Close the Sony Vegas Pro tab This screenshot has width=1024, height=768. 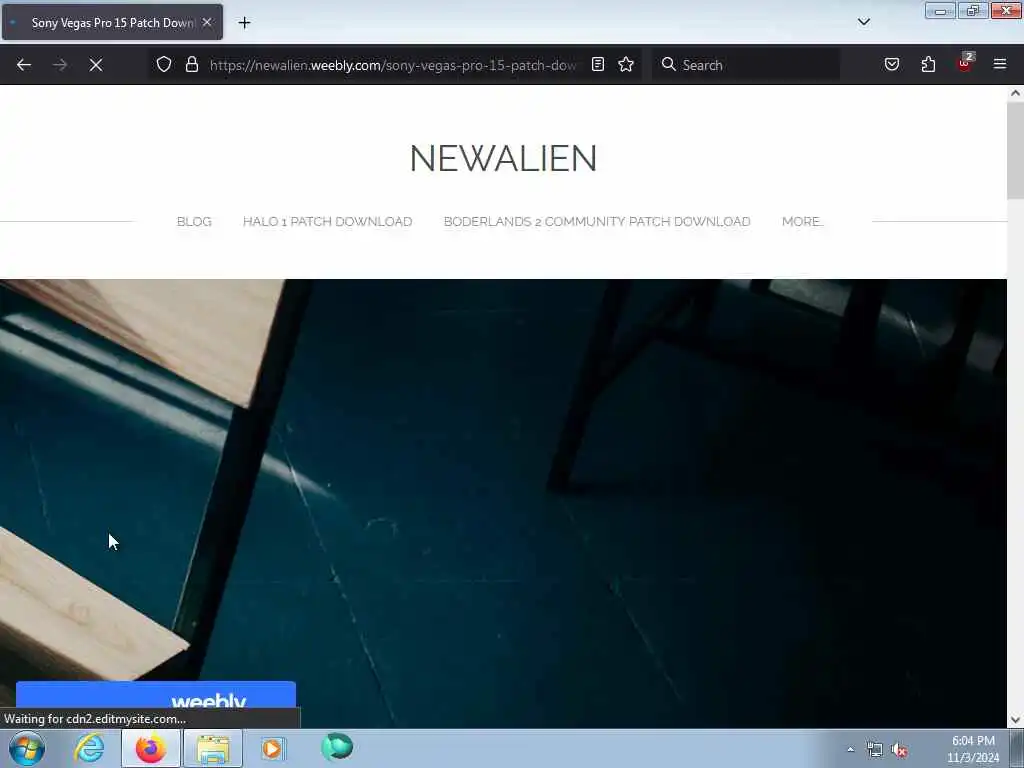click(207, 22)
